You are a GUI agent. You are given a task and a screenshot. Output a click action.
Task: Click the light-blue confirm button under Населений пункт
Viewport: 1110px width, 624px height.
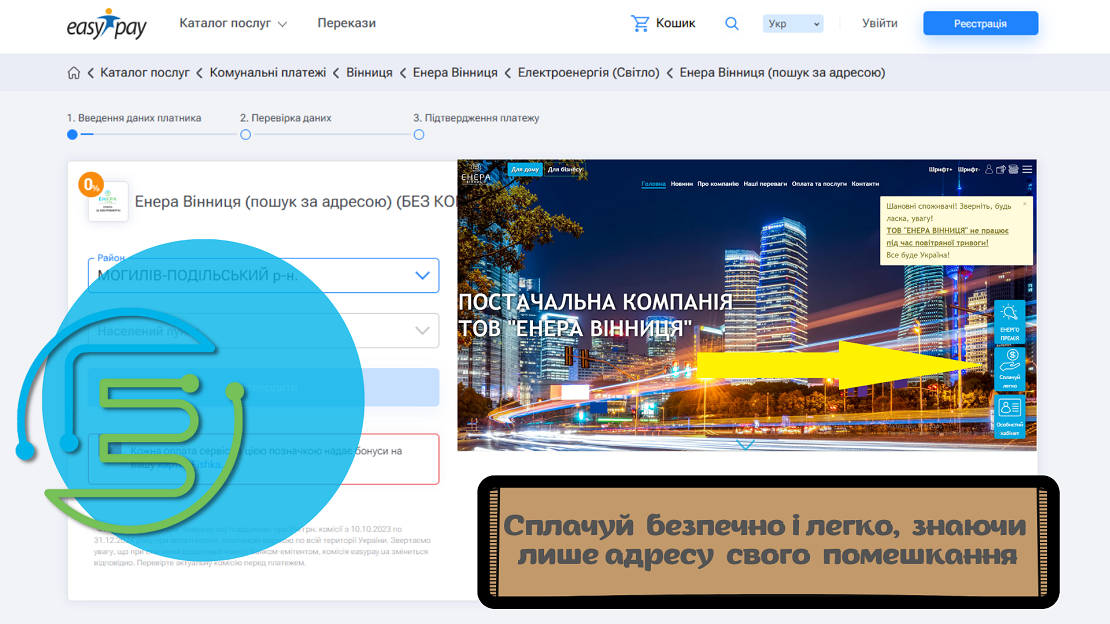[x=263, y=387]
